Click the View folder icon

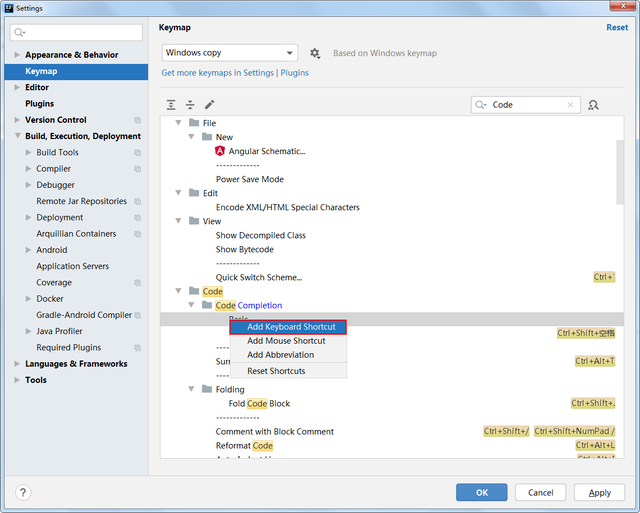tap(194, 221)
